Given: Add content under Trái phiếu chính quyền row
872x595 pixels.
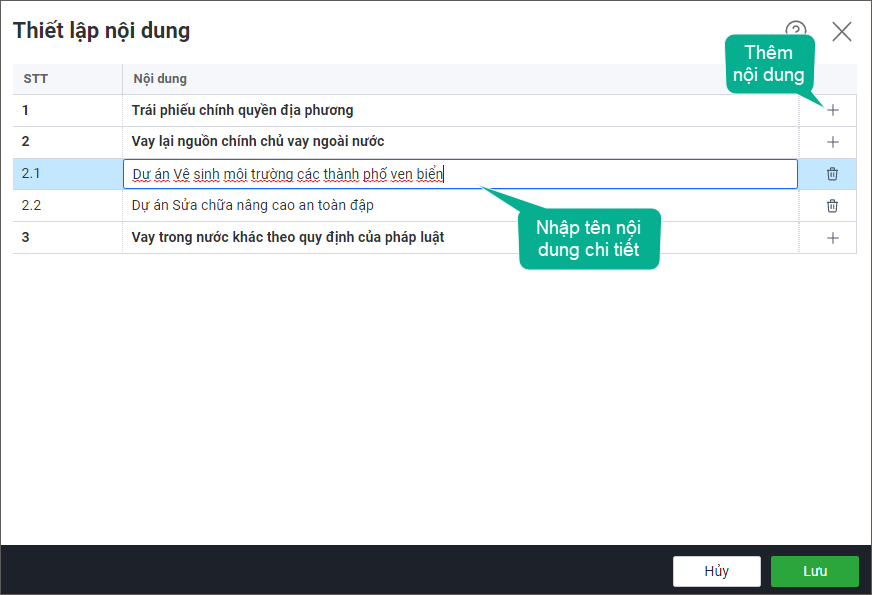Looking at the screenshot, I should [832, 111].
